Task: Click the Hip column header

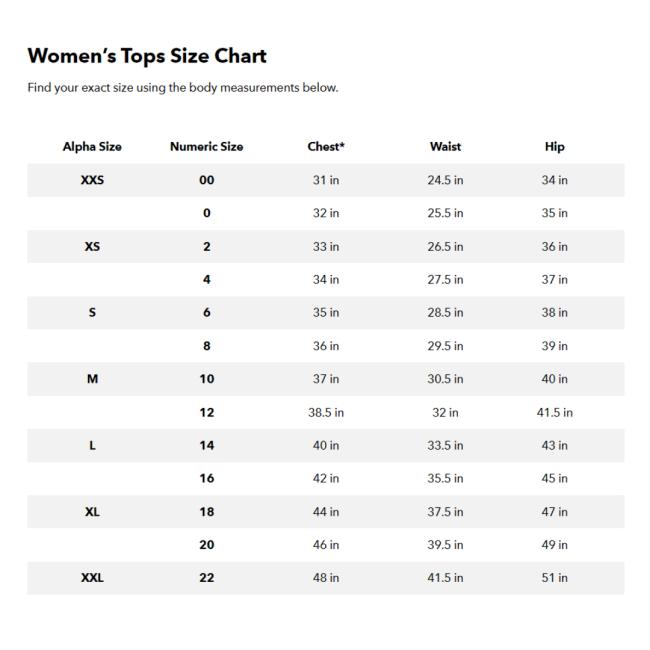Action: 555,147
